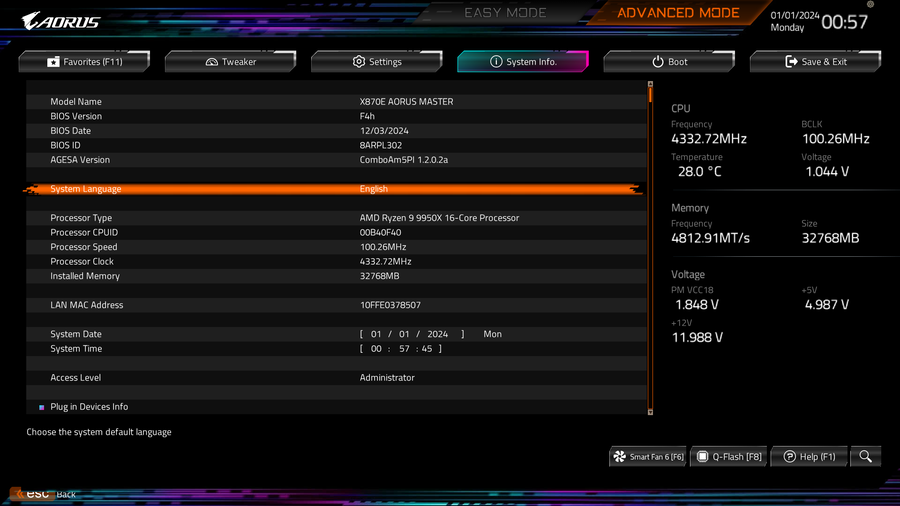Click the AORUS logo
Viewport: 900px width, 506px height.
coord(61,21)
